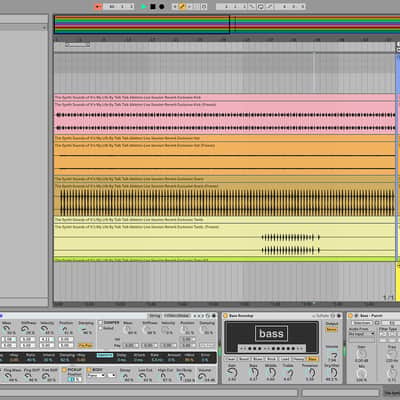
Task: Click the loop brace in the ruler
Action: coord(77,45)
